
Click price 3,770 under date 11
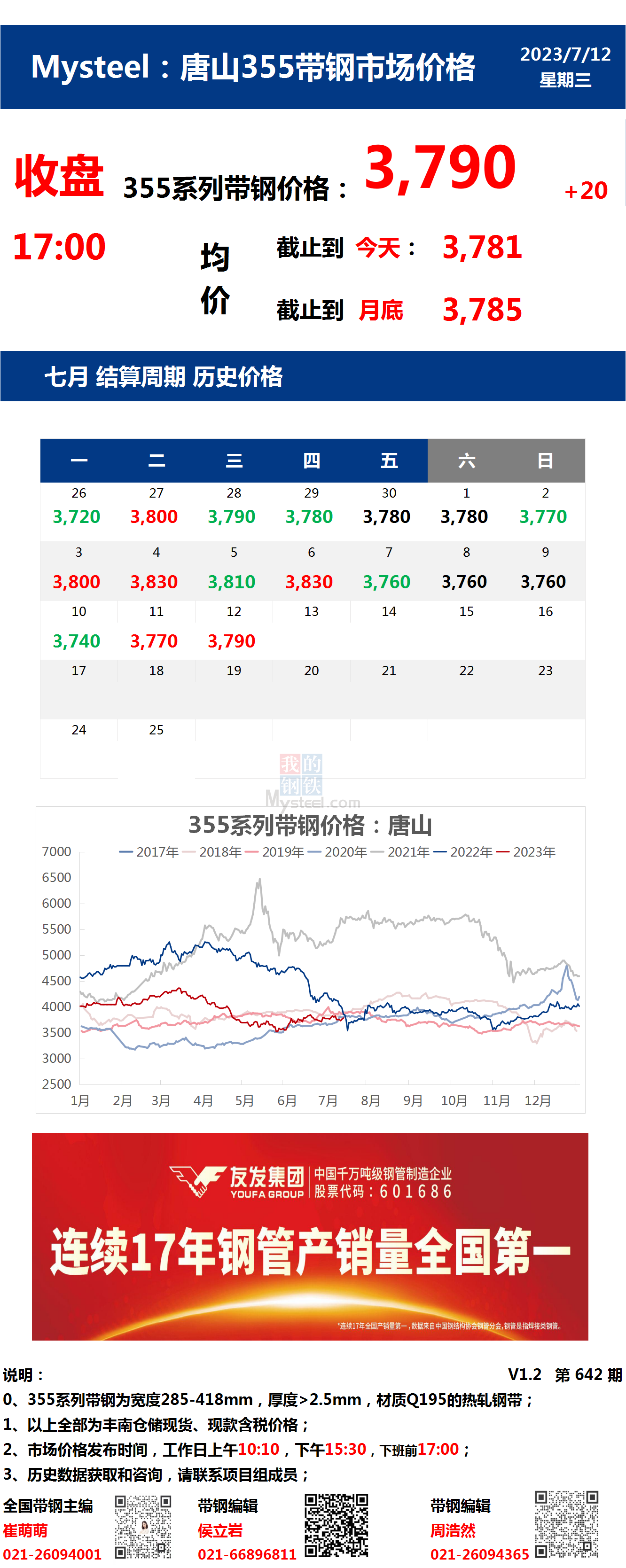[x=154, y=641]
